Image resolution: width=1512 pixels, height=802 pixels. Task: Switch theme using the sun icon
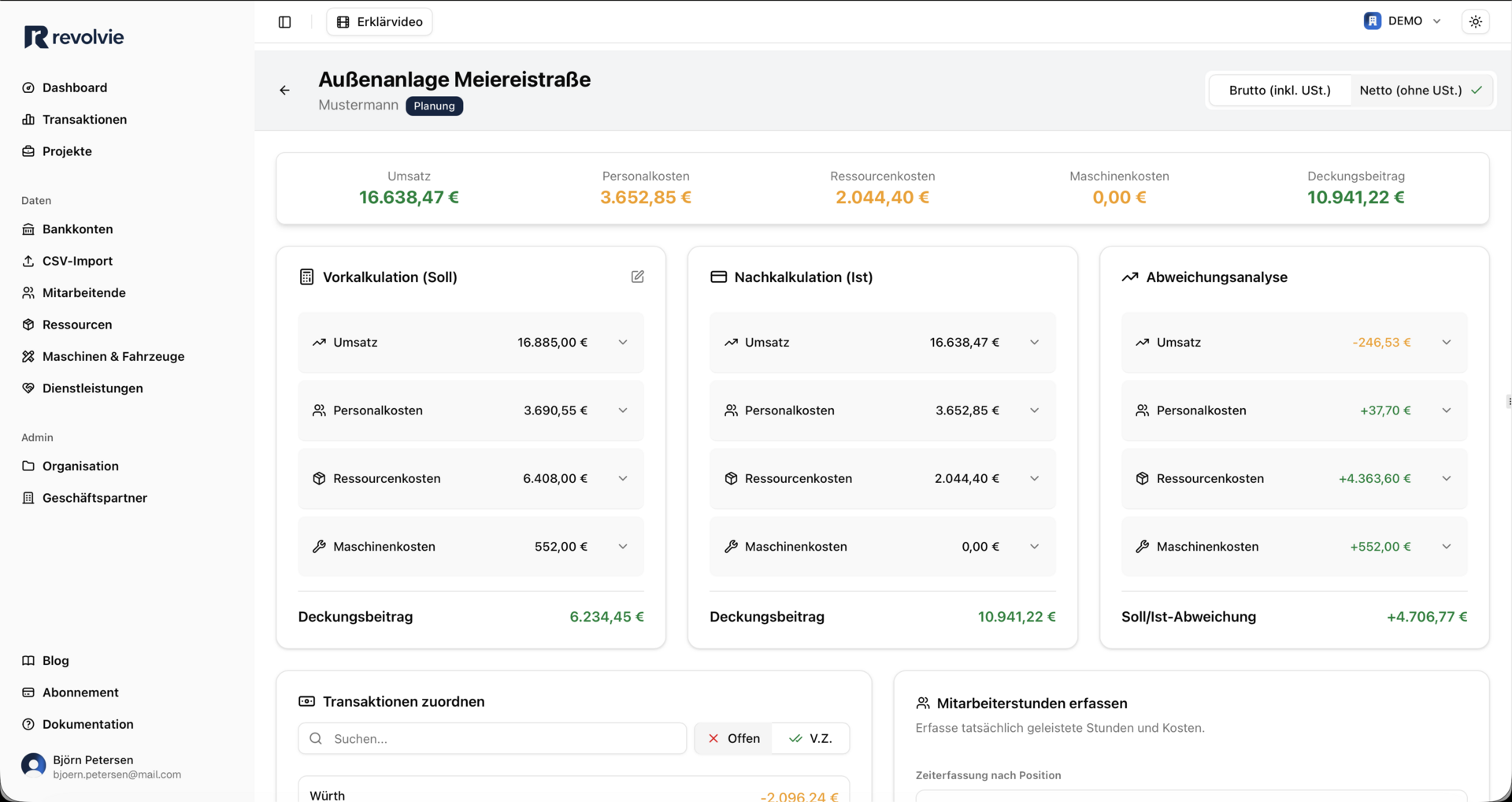pos(1475,22)
